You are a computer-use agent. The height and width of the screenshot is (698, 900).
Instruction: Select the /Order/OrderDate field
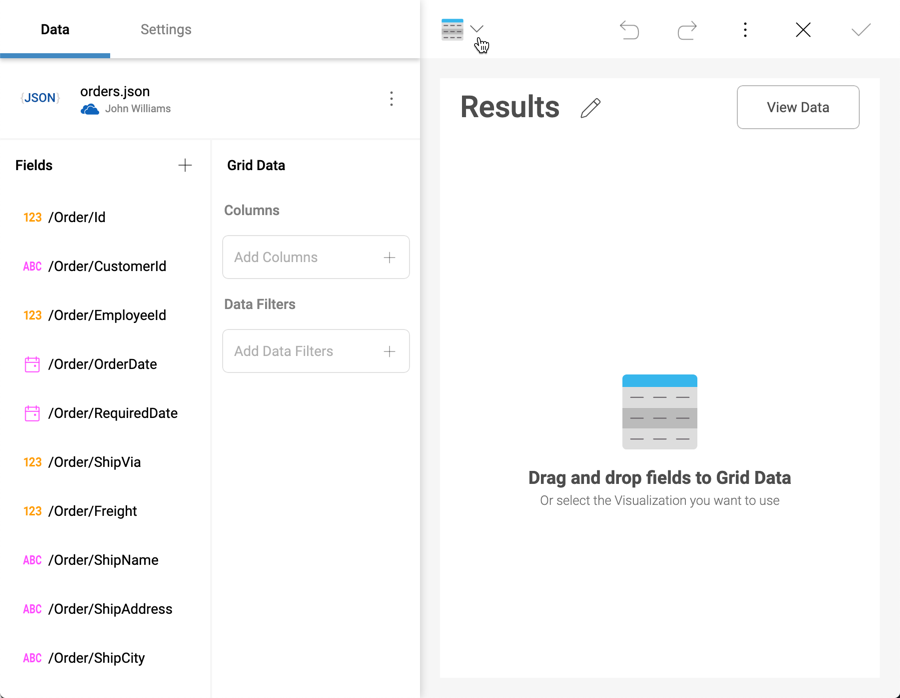(x=105, y=364)
